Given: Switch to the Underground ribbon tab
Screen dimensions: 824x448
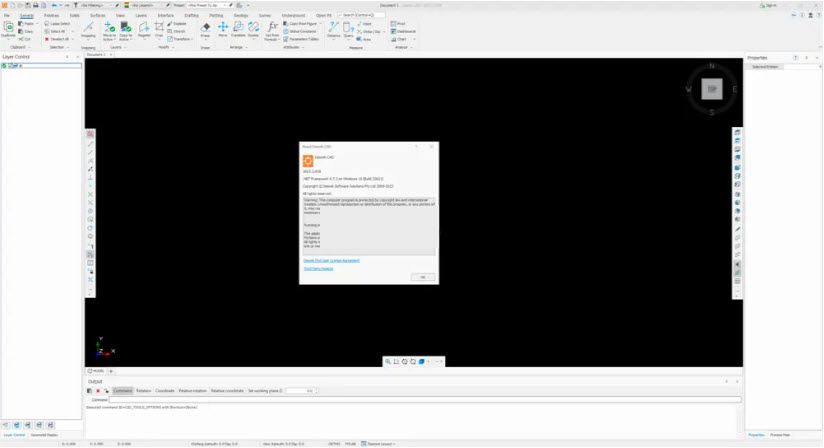Looking at the screenshot, I should pos(293,16).
